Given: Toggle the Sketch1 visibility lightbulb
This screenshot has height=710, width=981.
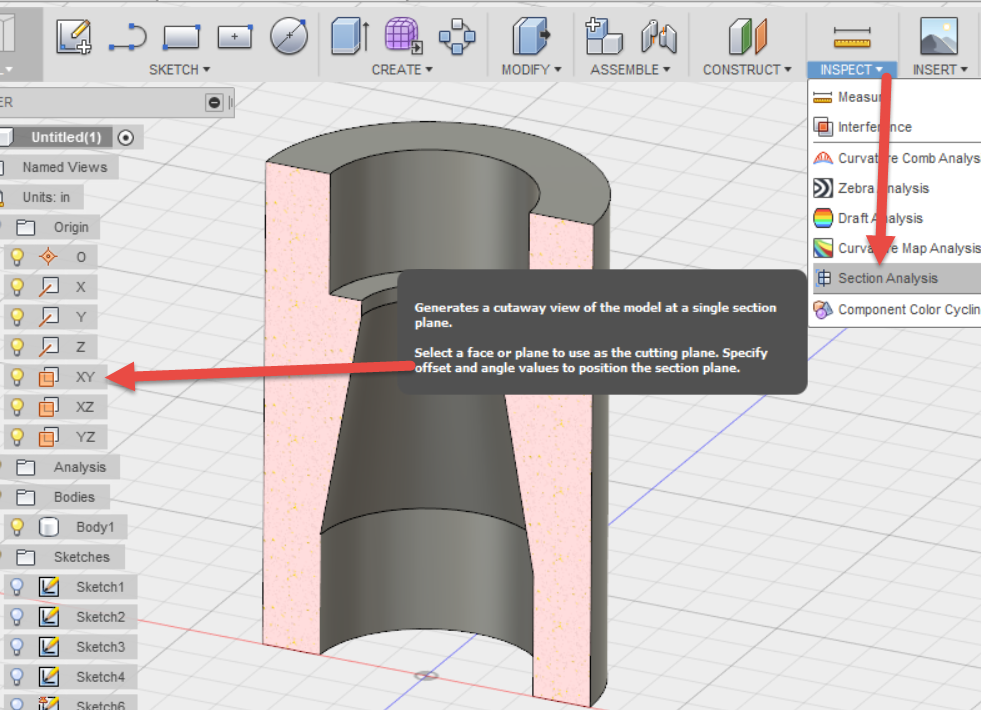Looking at the screenshot, I should tap(17, 587).
